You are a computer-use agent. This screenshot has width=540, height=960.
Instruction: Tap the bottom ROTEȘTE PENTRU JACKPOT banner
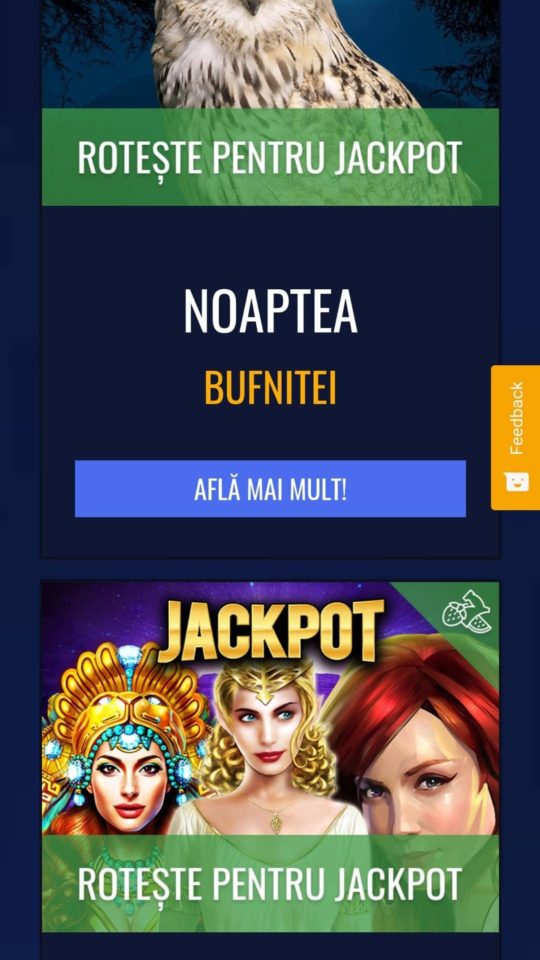pos(270,883)
